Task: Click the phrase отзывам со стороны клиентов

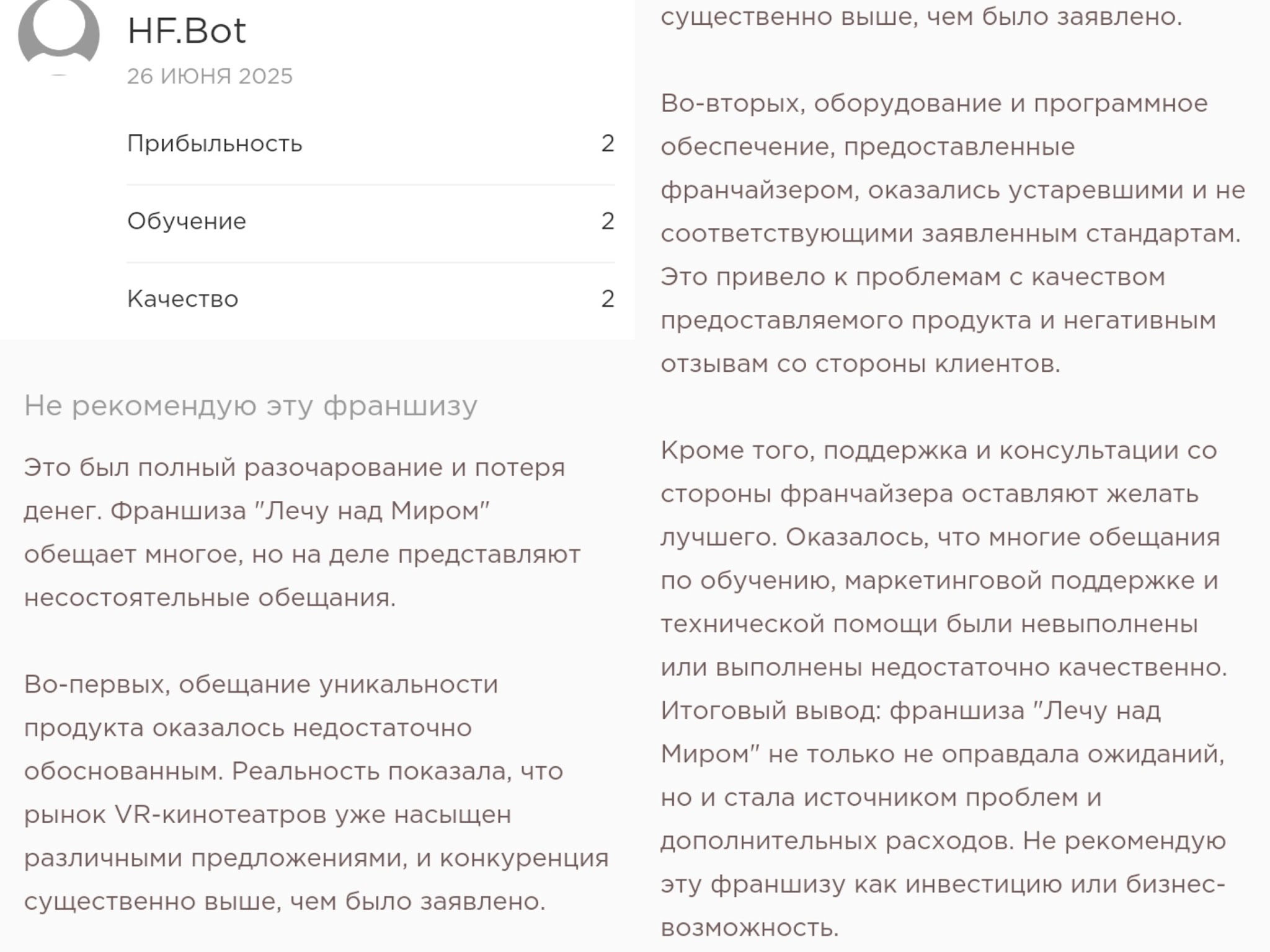Action: pyautogui.click(x=860, y=364)
